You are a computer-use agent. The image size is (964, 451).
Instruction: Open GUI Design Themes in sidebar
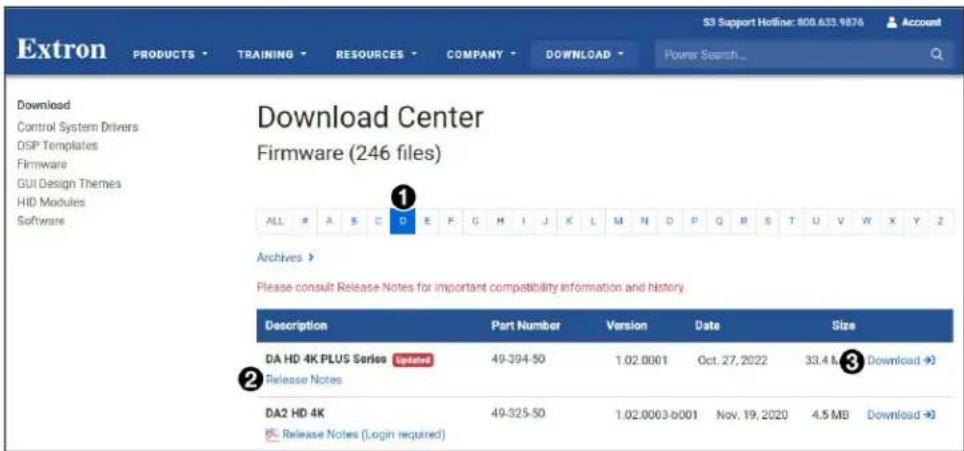(x=69, y=183)
